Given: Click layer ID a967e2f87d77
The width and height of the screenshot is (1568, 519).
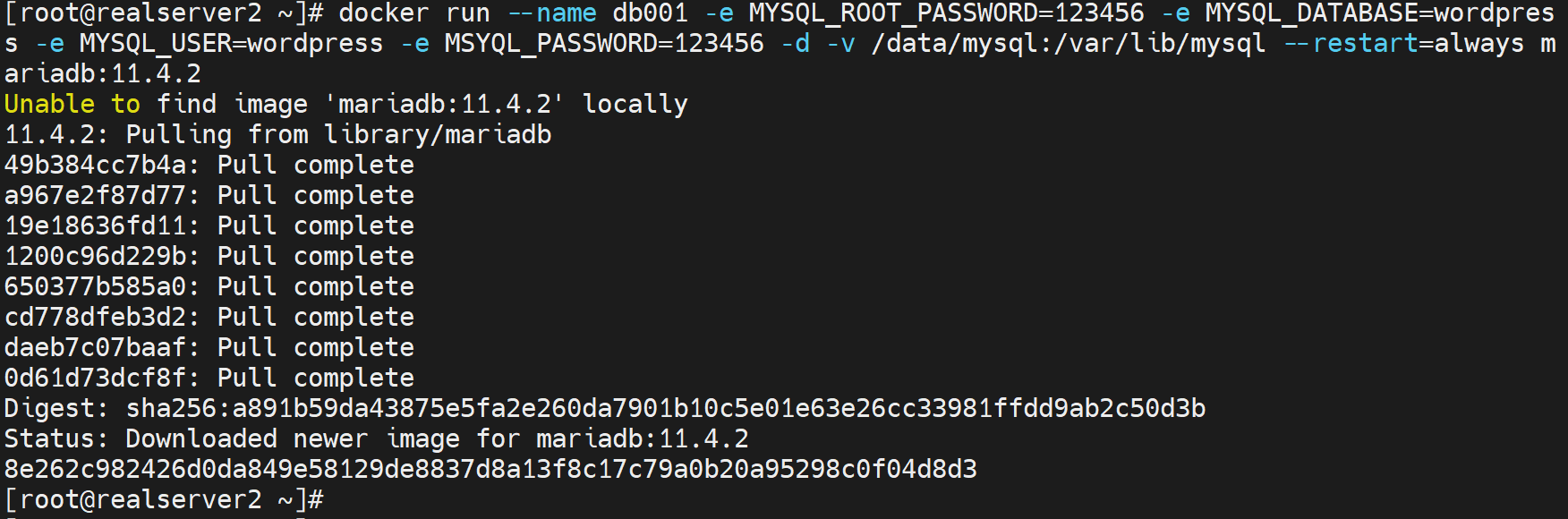Looking at the screenshot, I should pos(96,196).
